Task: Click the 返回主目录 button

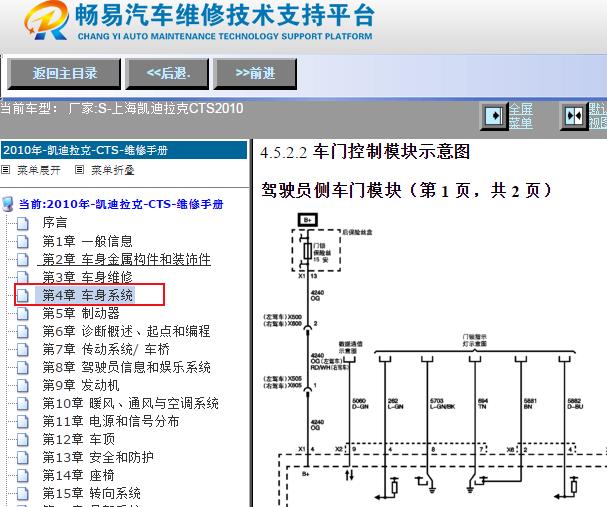Action: pos(64,74)
